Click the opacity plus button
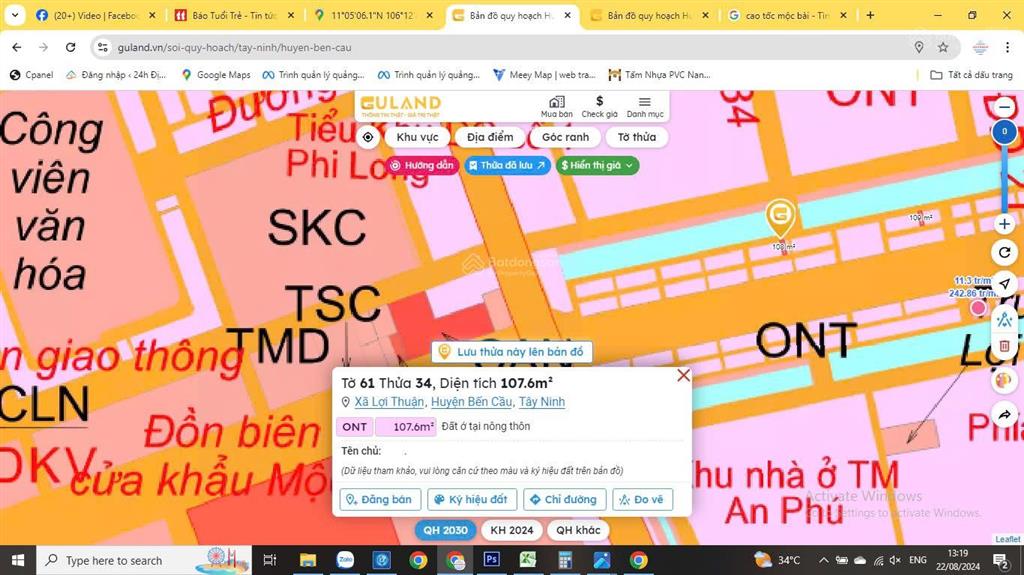Image resolution: width=1024 pixels, height=575 pixels. click(x=1004, y=224)
